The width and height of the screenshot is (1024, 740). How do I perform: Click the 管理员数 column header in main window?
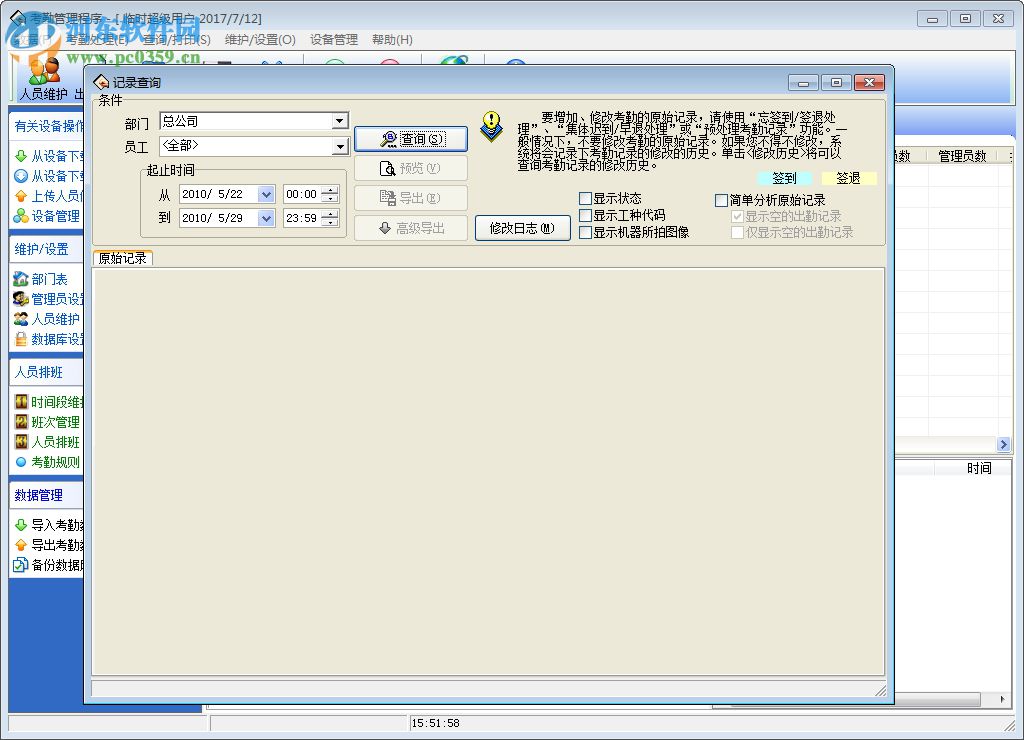pos(962,156)
